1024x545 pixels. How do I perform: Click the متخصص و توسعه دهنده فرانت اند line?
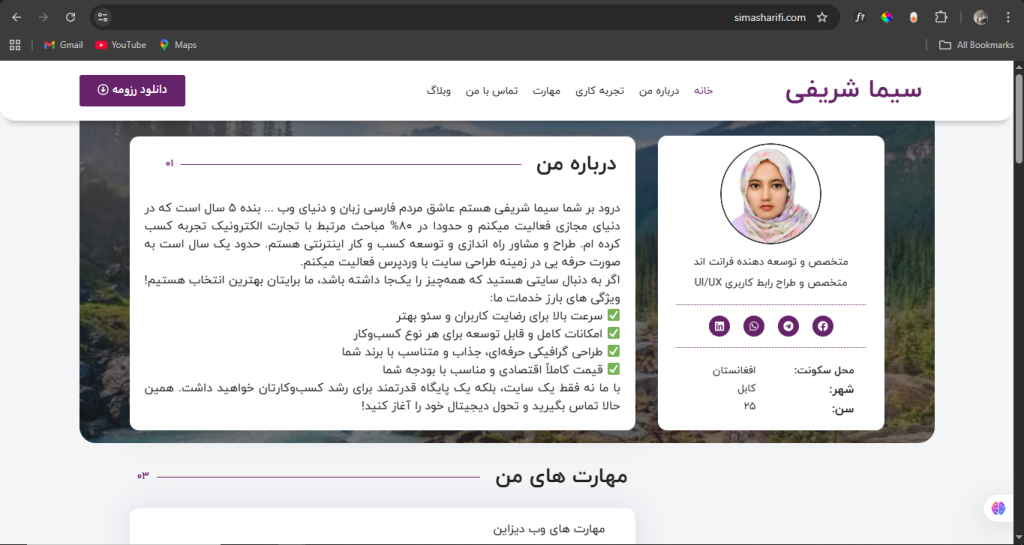pos(771,261)
